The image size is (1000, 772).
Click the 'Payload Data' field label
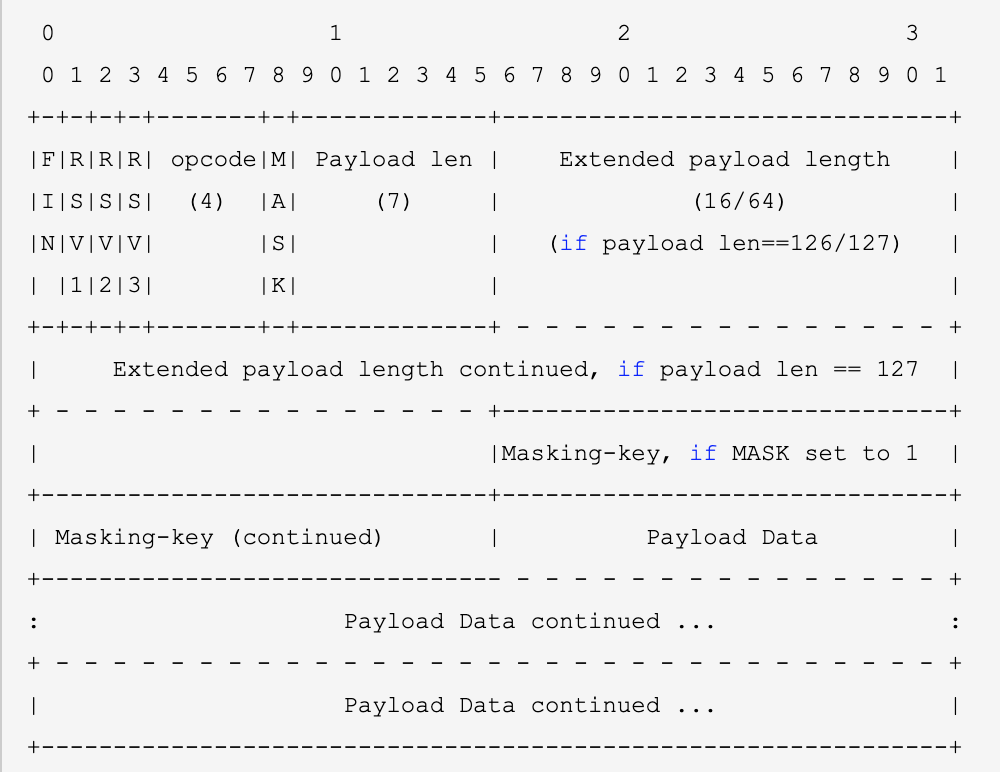click(x=732, y=538)
